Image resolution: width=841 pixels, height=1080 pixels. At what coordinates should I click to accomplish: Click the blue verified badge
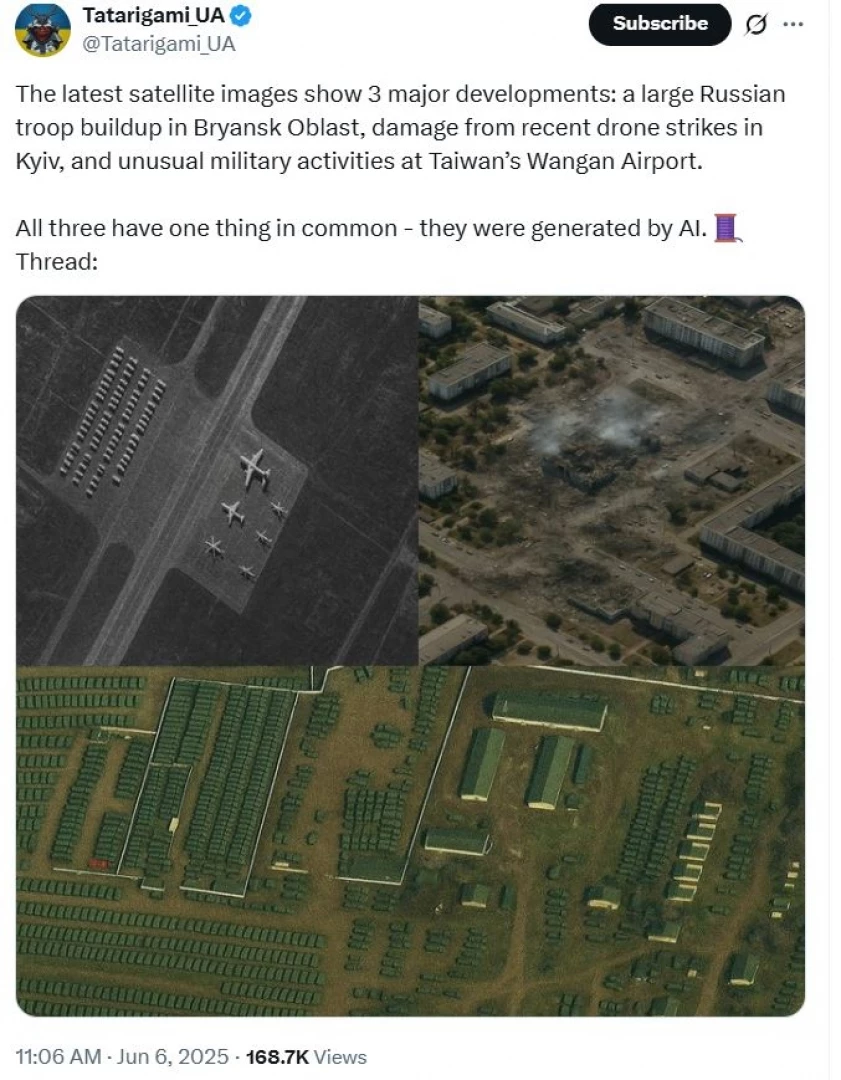coord(242,15)
